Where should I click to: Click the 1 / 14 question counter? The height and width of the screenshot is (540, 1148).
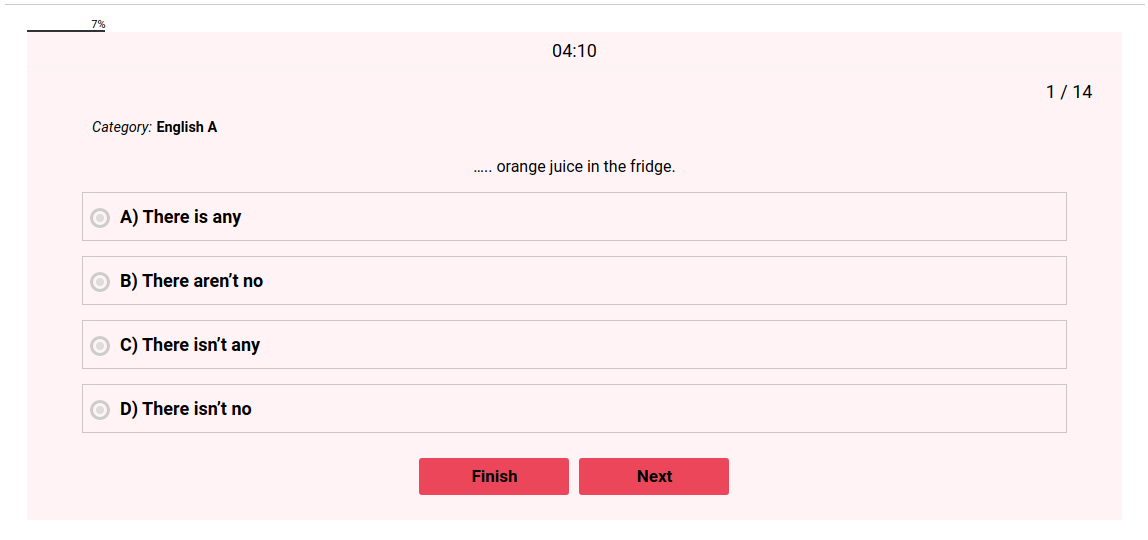(x=1069, y=92)
